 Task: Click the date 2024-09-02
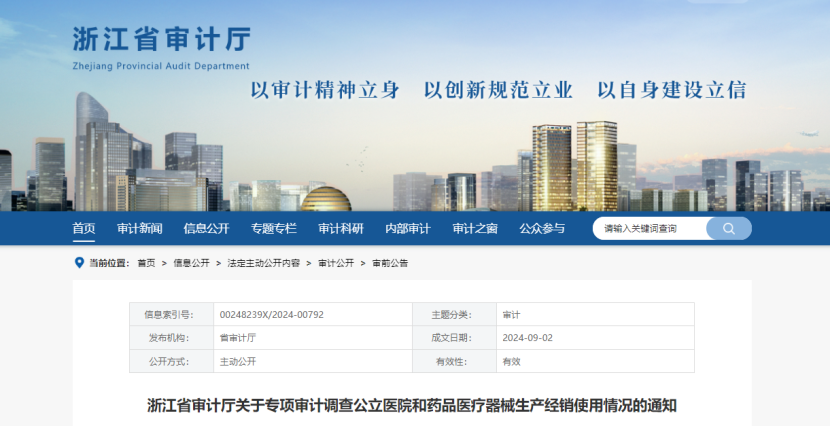pos(527,338)
